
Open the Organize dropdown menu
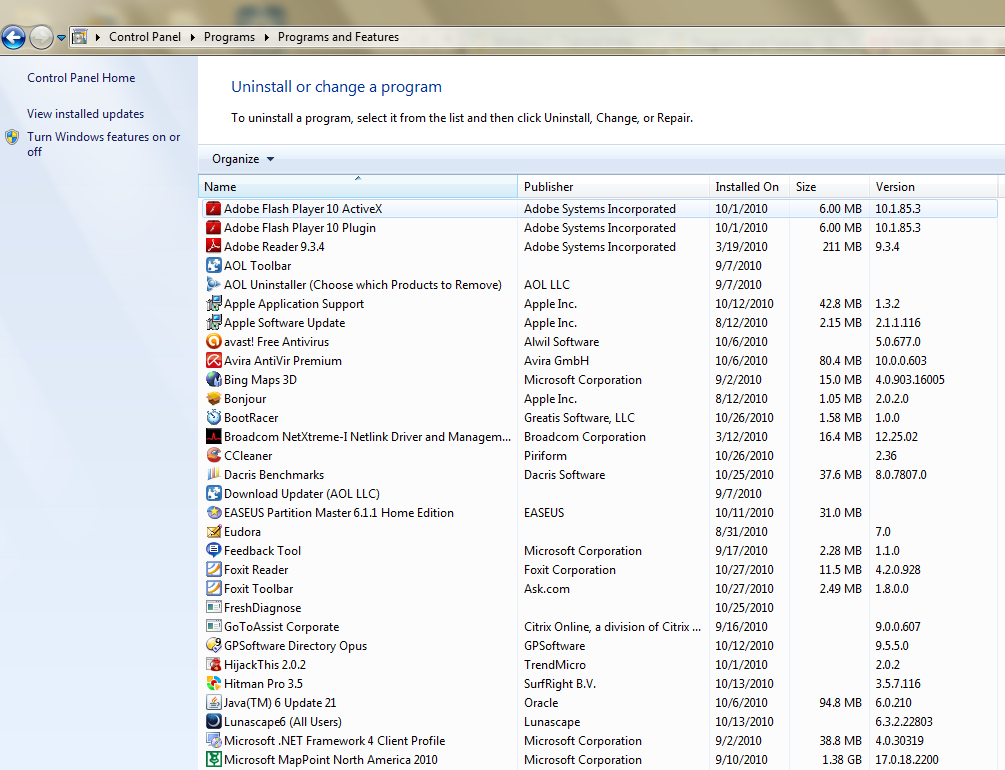243,159
